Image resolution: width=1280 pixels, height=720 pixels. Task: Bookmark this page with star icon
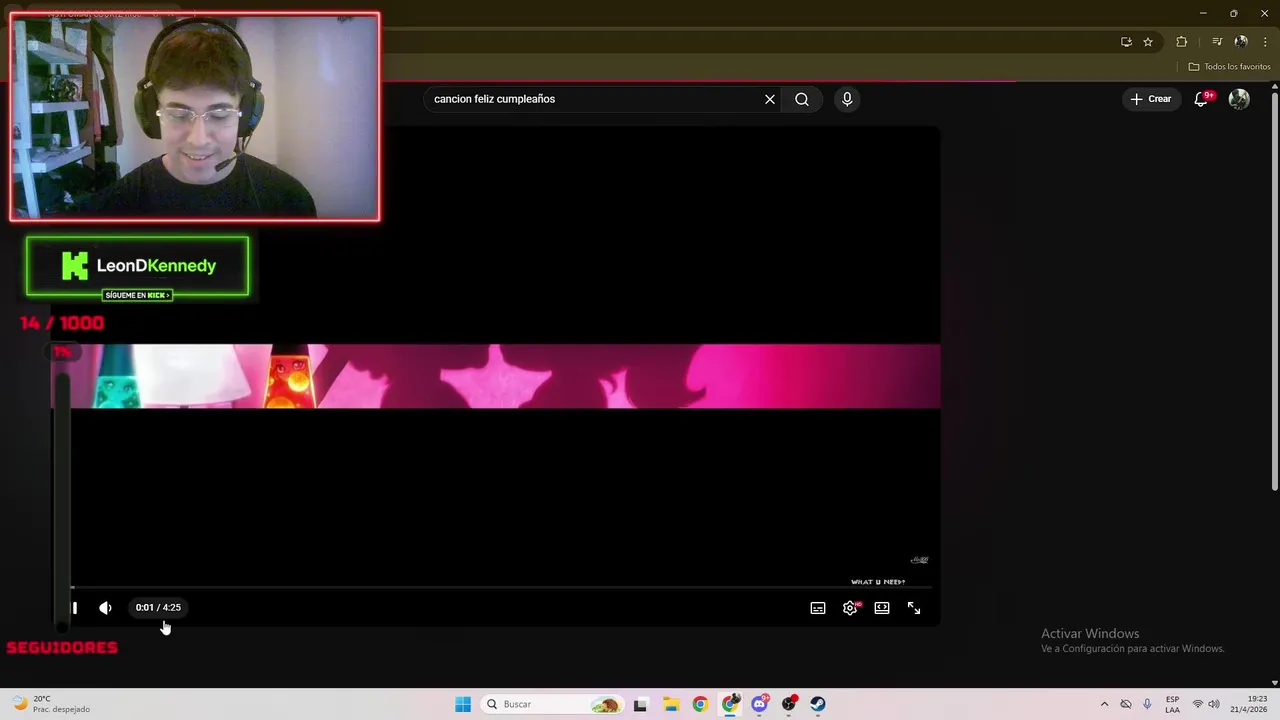tap(1148, 42)
